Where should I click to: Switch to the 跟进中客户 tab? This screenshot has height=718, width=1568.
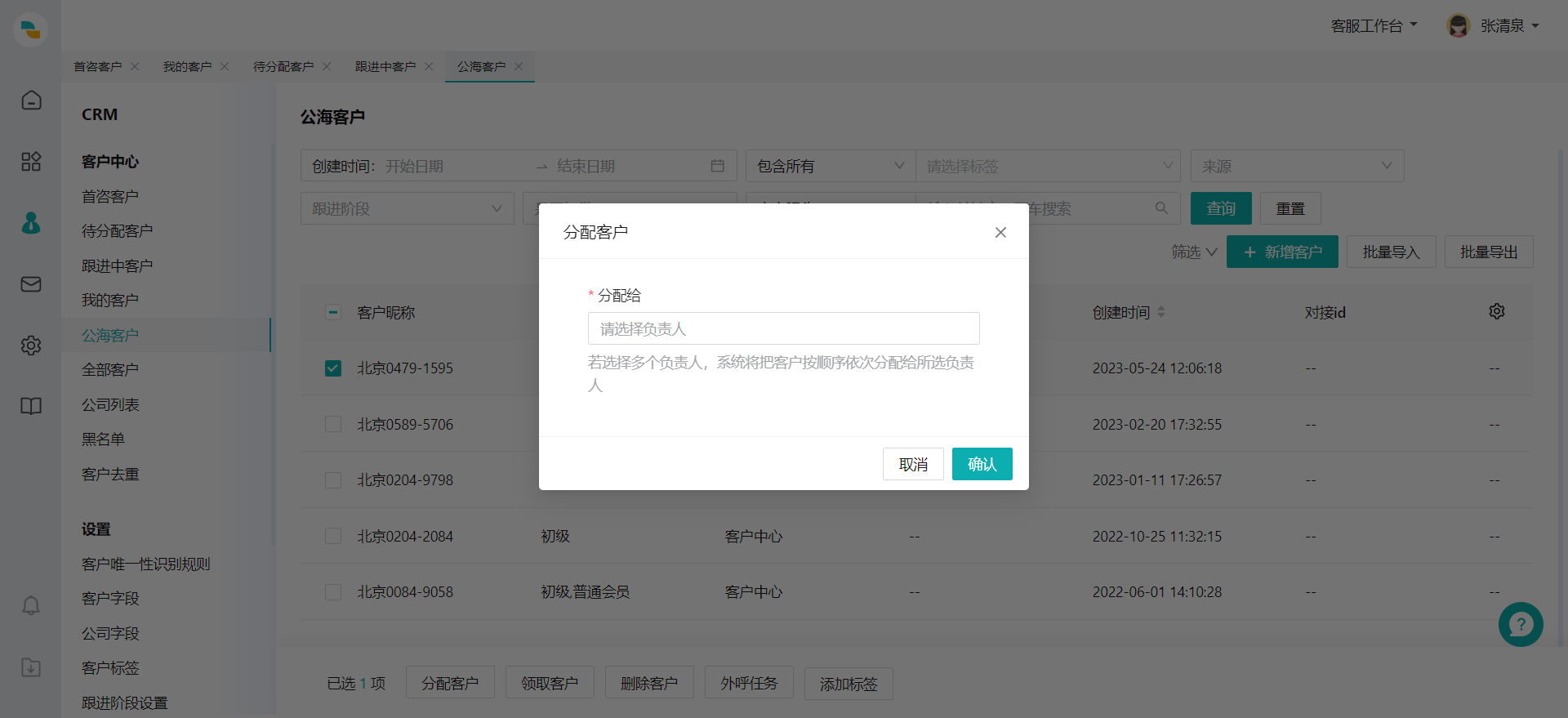385,66
